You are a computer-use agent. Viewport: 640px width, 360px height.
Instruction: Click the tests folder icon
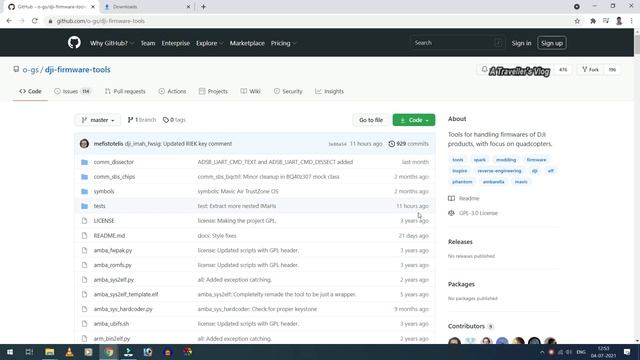coord(84,206)
